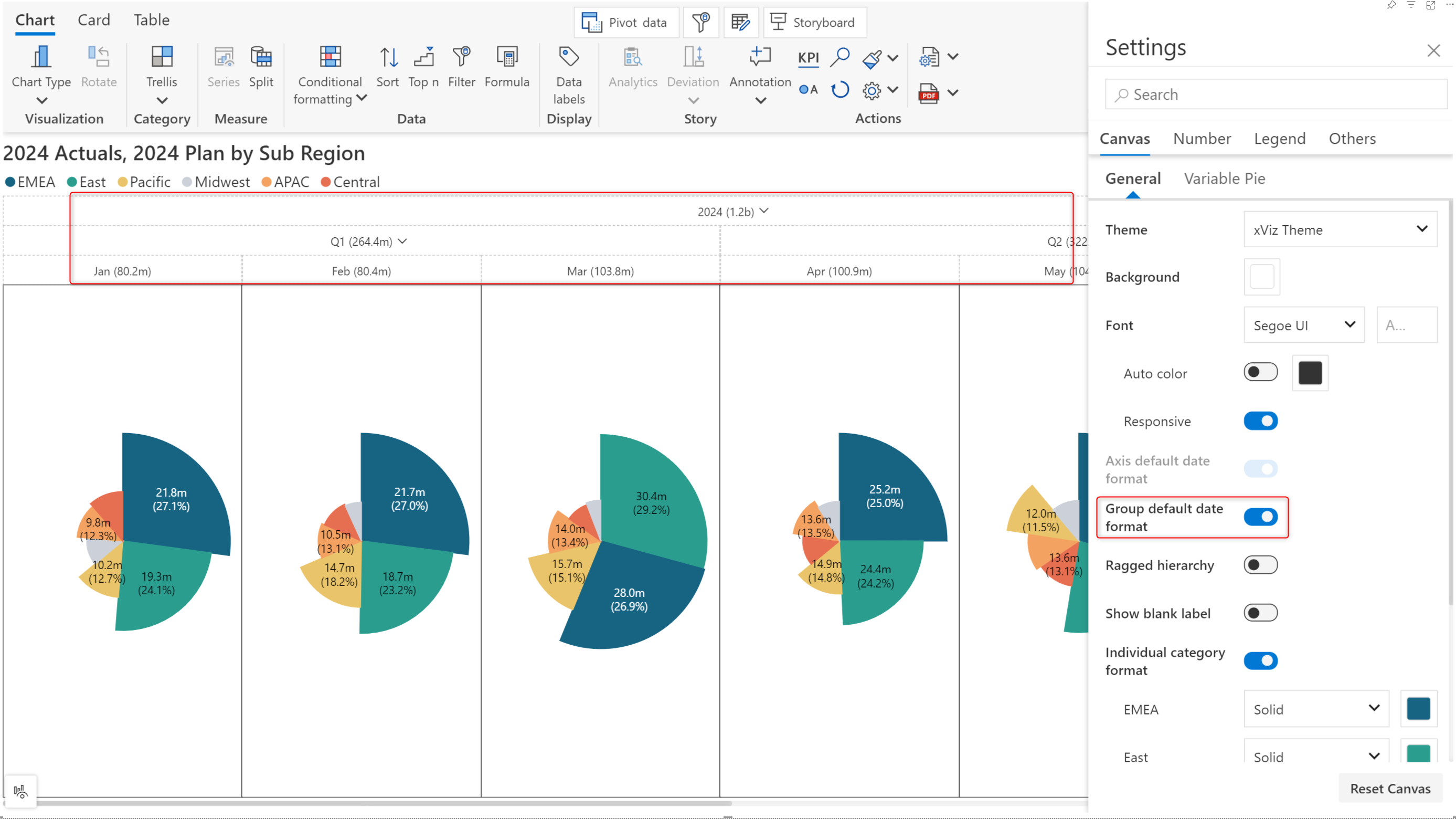Enable Show blank label toggle
Viewport: 1456px width, 819px height.
click(x=1260, y=613)
